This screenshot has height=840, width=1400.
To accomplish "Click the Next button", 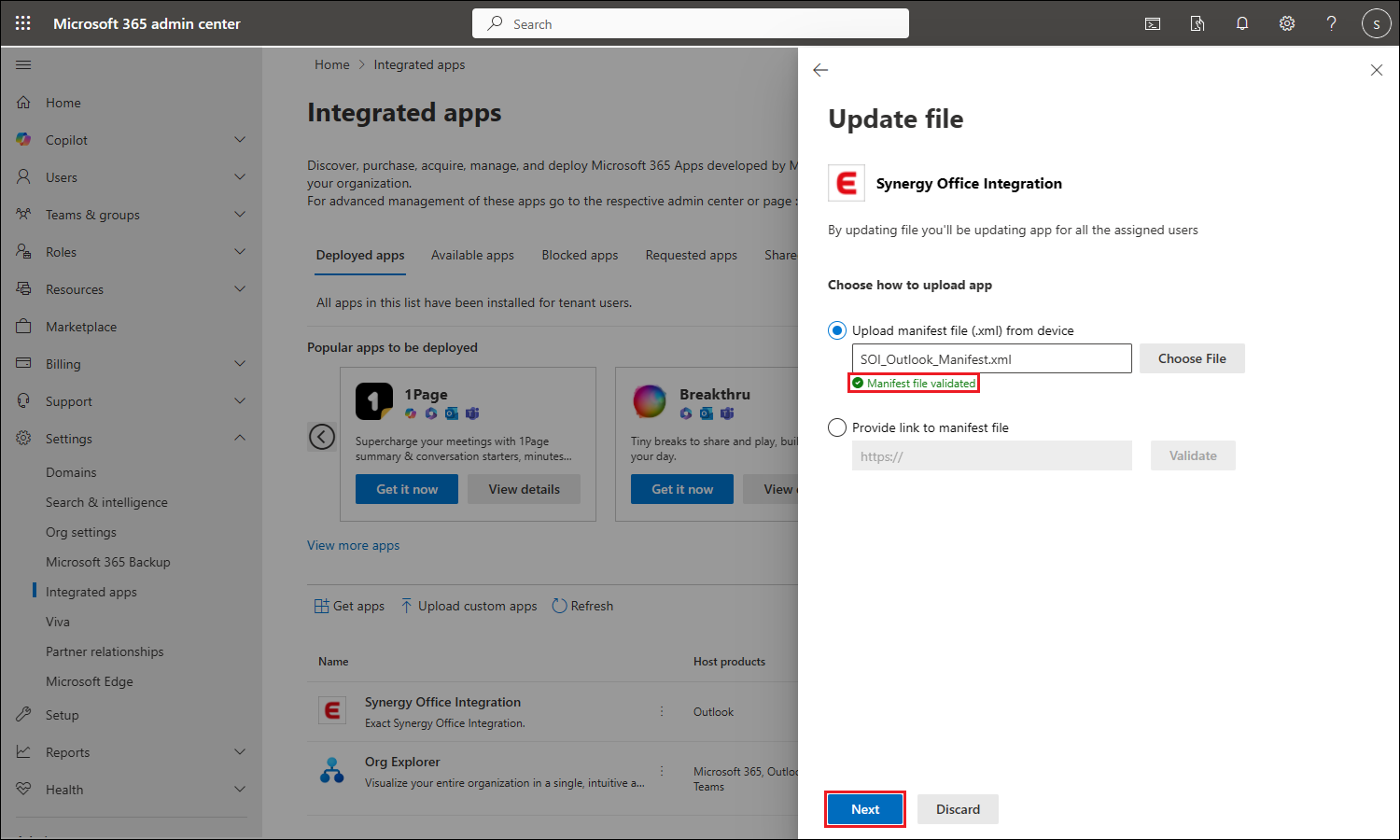I will [865, 809].
